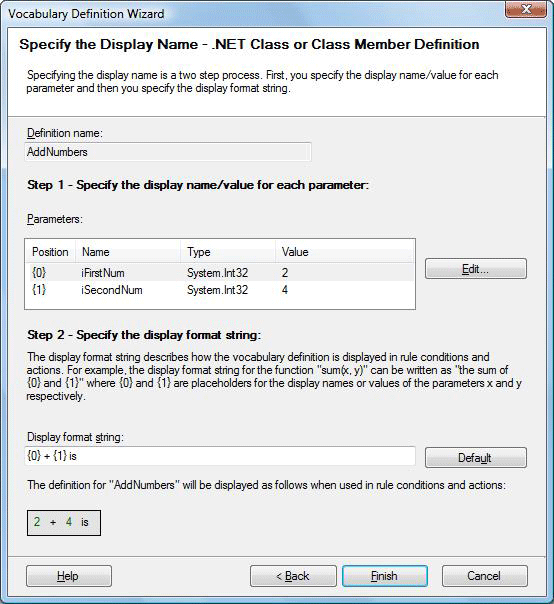Cancel the vocabulary definition wizard

coord(485,576)
